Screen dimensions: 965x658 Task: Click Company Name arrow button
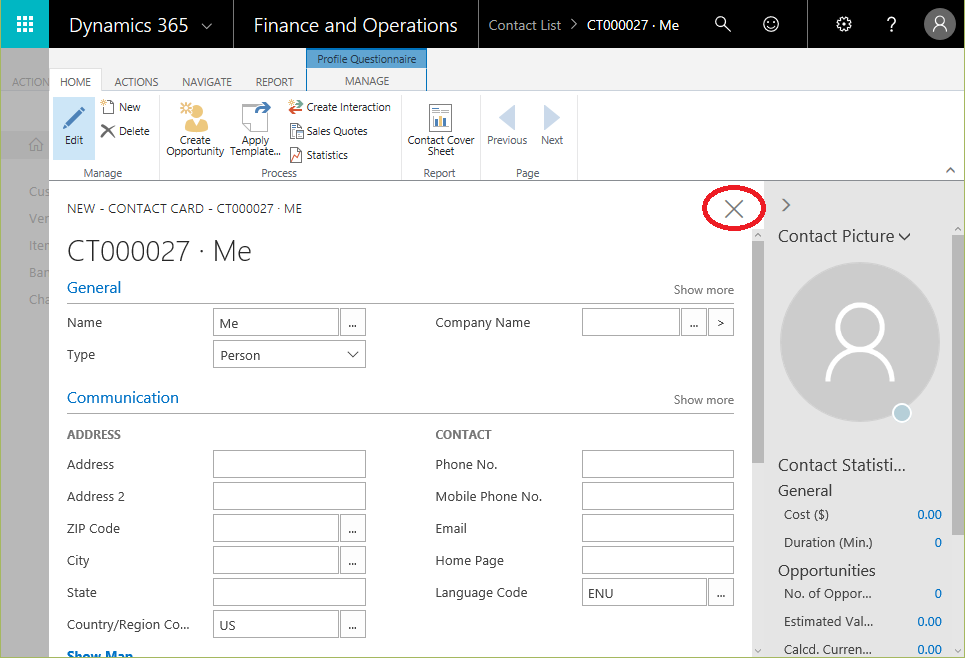pyautogui.click(x=721, y=323)
